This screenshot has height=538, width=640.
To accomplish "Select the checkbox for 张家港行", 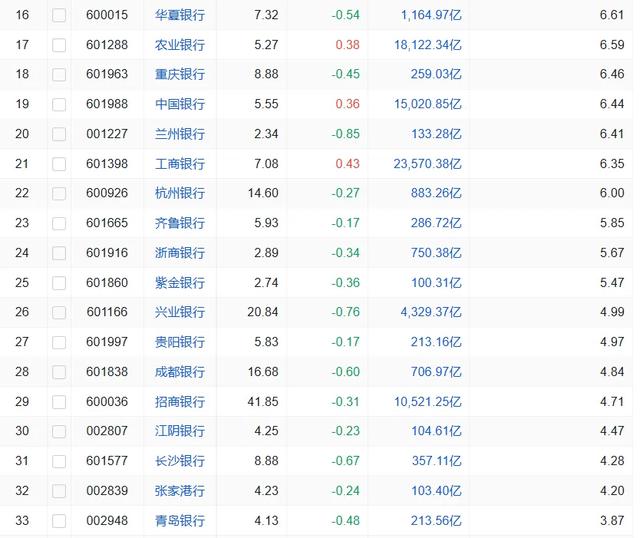I will pos(59,491).
